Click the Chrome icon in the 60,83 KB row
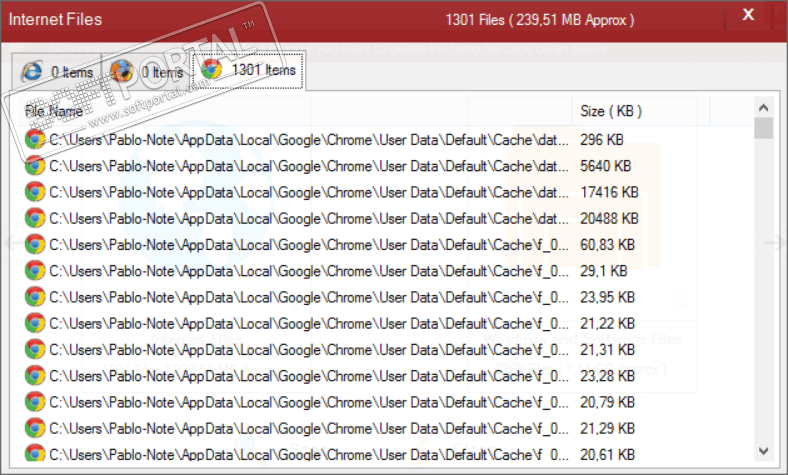 point(35,244)
